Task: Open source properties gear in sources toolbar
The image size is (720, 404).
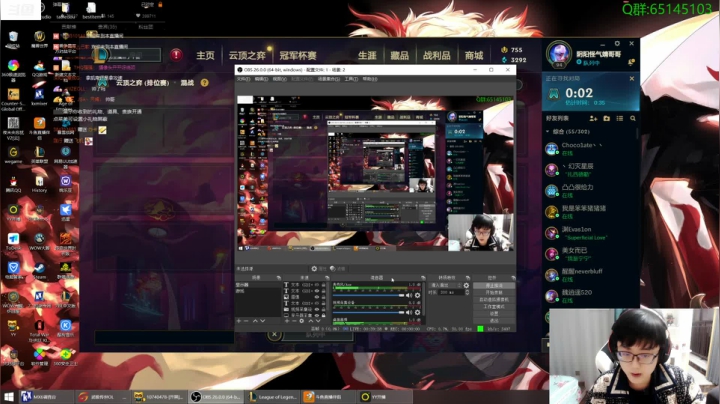Action: click(x=302, y=320)
